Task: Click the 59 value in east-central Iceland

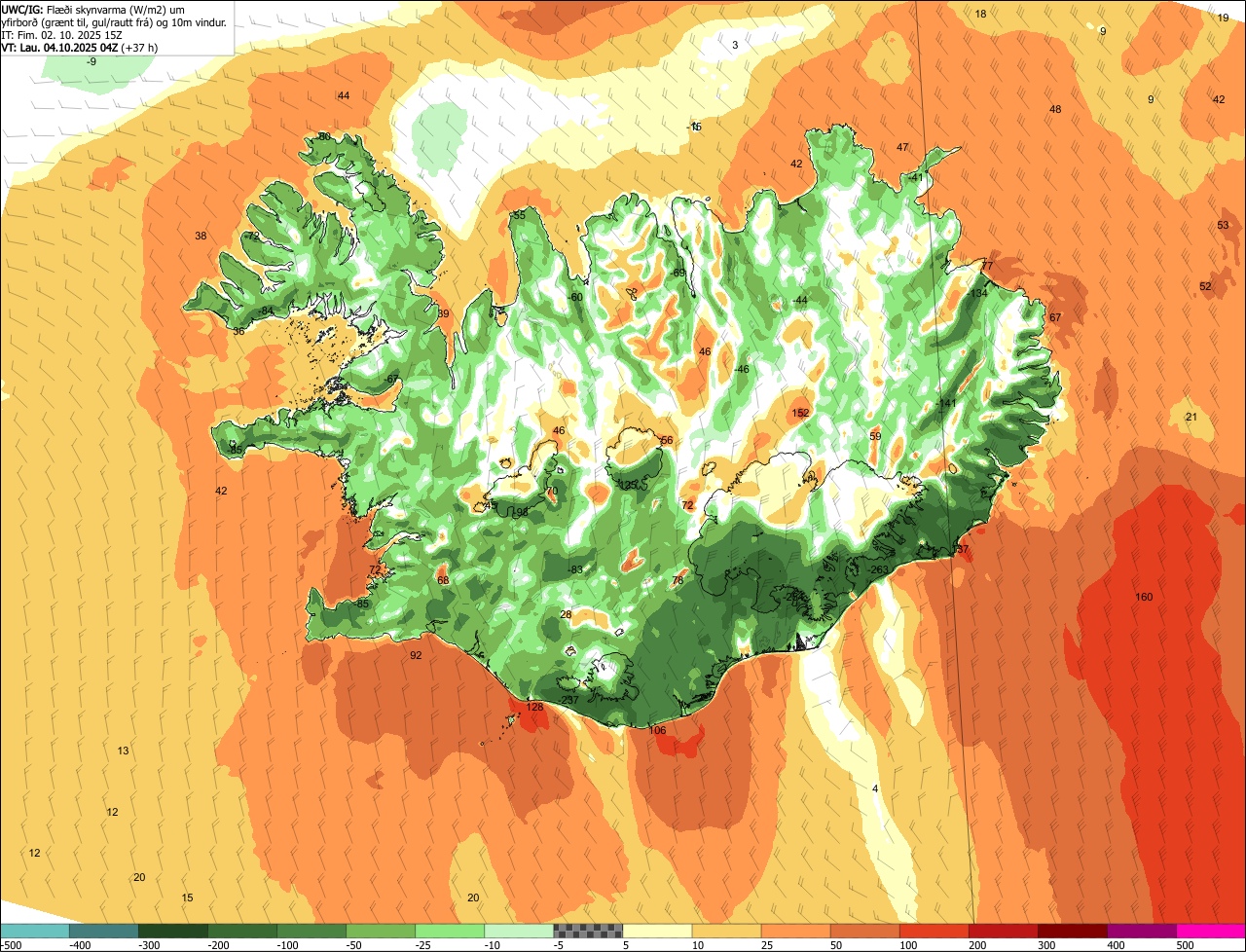Action: tap(875, 436)
